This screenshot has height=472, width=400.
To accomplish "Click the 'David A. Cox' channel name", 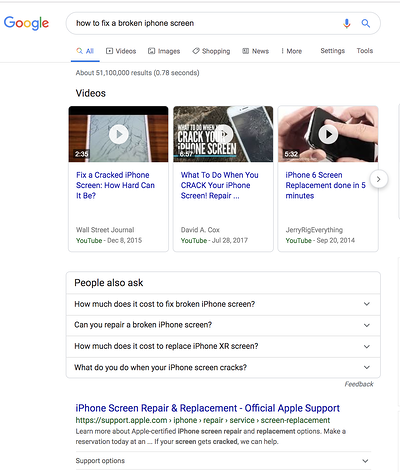I will pyautogui.click(x=200, y=230).
